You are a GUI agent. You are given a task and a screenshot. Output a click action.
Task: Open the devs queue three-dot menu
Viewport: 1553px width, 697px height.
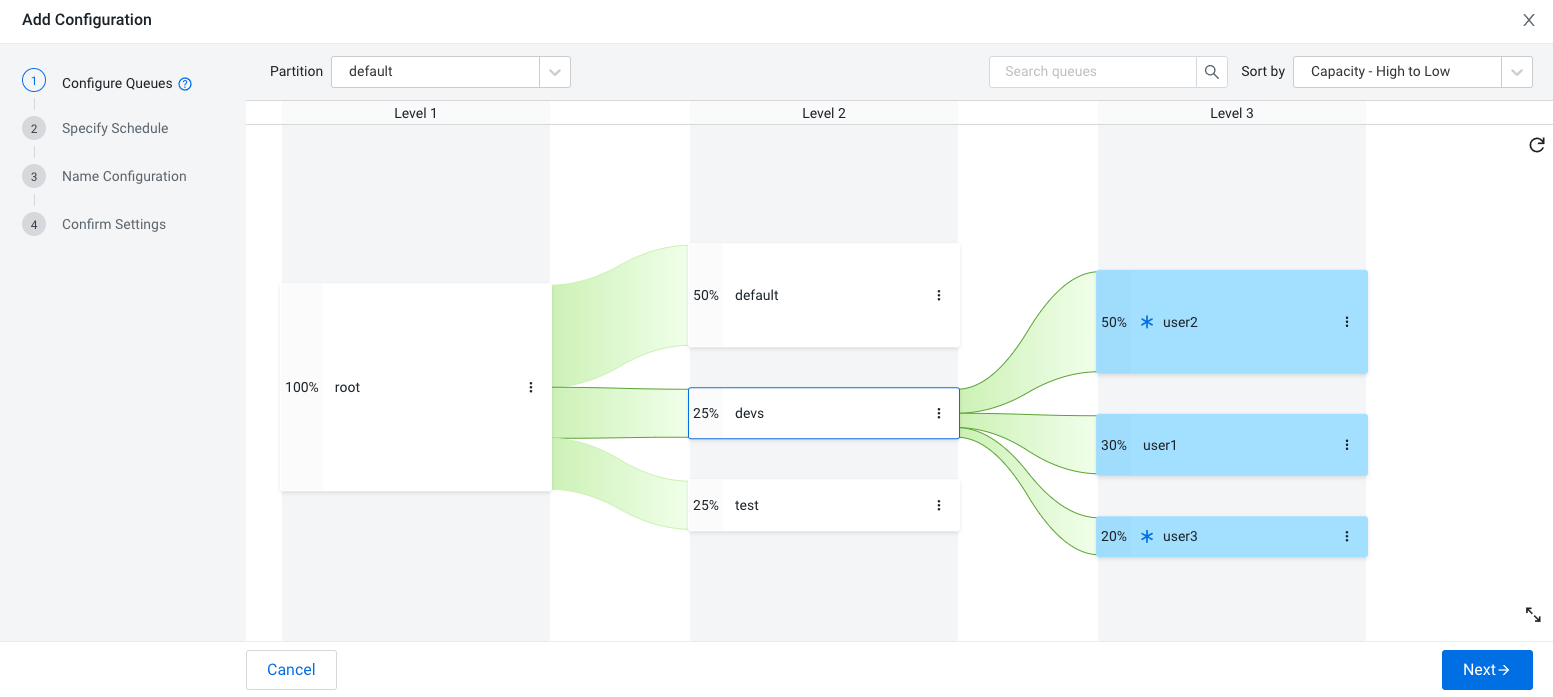click(939, 413)
